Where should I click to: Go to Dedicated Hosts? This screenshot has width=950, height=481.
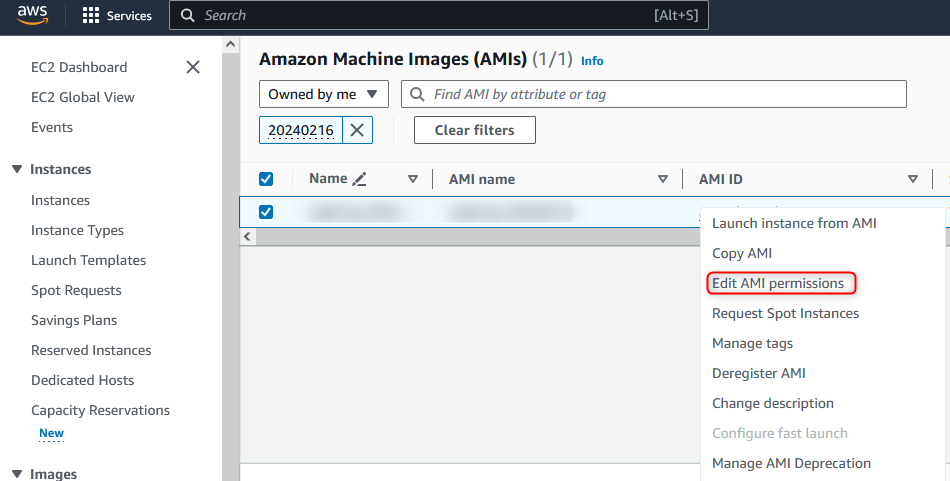pyautogui.click(x=82, y=380)
